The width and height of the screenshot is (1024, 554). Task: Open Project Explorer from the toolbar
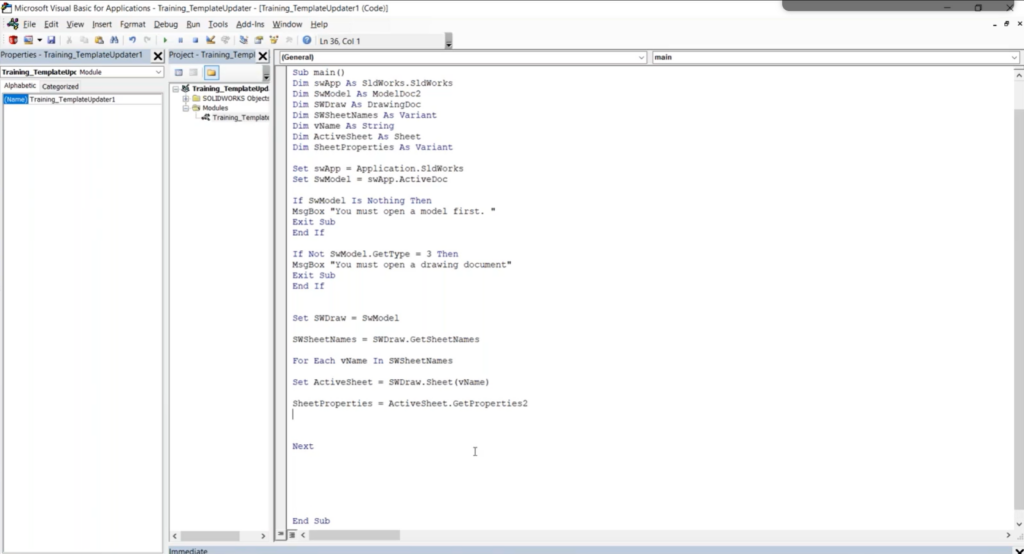coord(244,41)
